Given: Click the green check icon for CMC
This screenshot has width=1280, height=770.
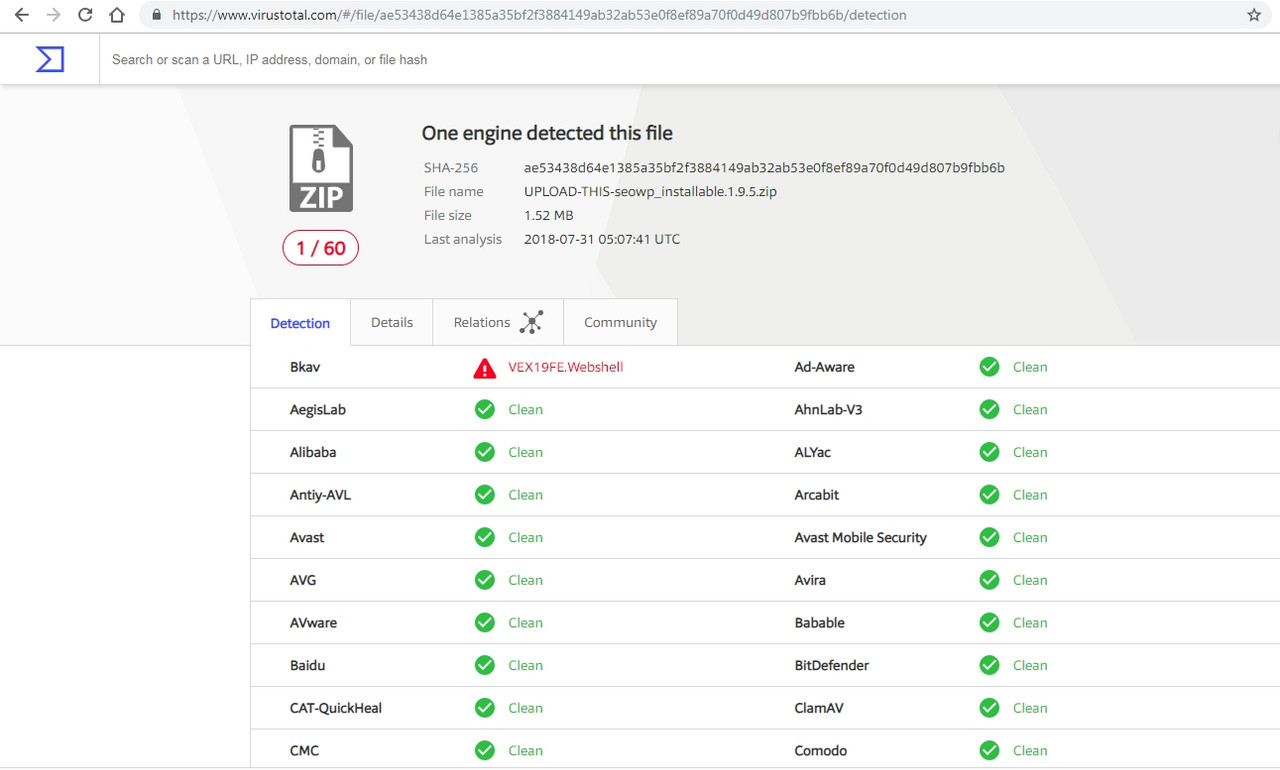Looking at the screenshot, I should pos(485,750).
